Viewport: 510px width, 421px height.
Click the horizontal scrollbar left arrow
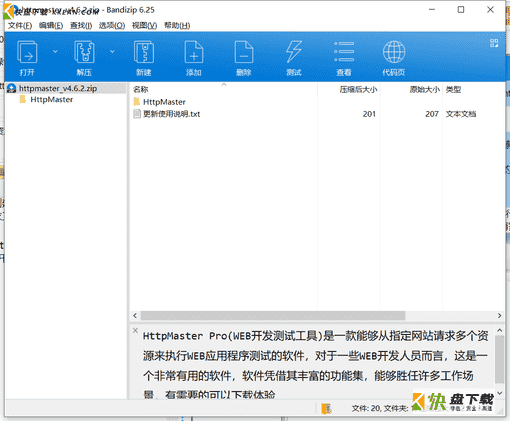(135, 315)
